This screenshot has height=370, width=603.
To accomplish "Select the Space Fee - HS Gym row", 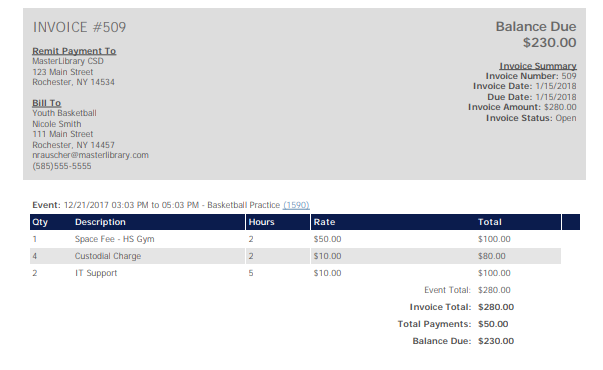I will point(295,239).
